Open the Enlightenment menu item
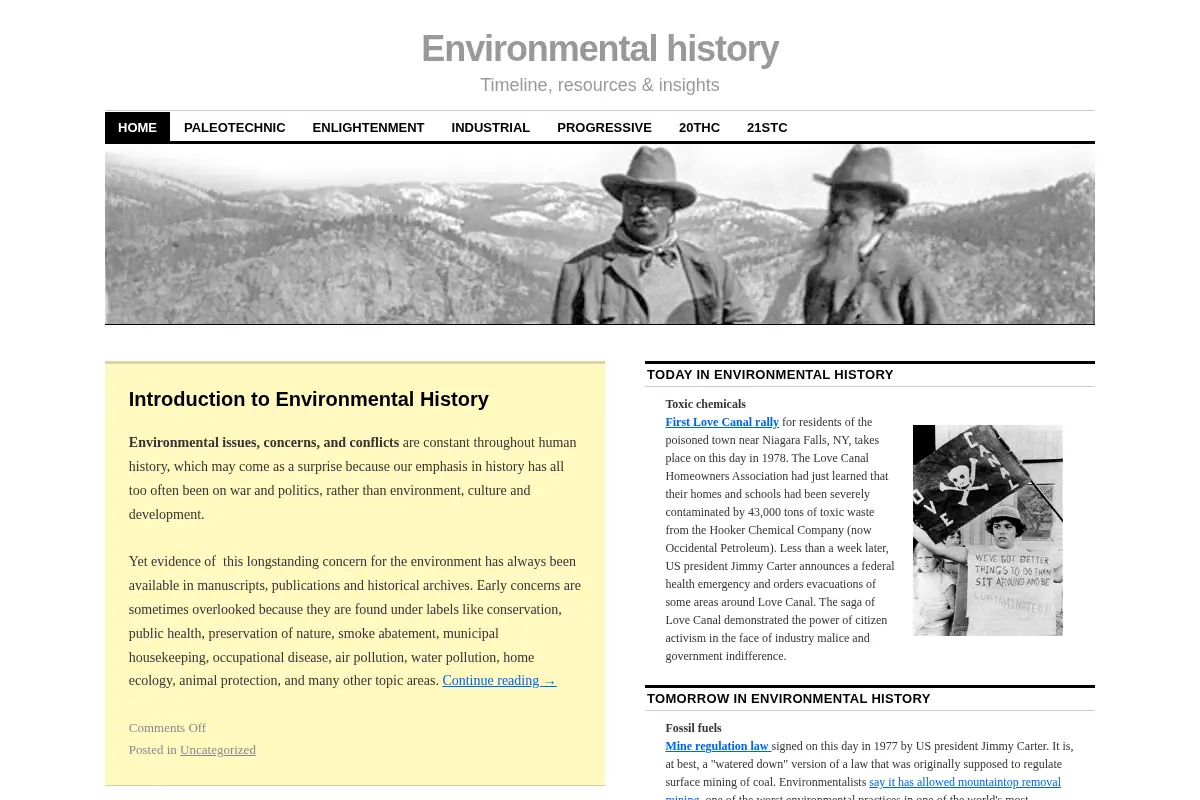 (x=368, y=127)
